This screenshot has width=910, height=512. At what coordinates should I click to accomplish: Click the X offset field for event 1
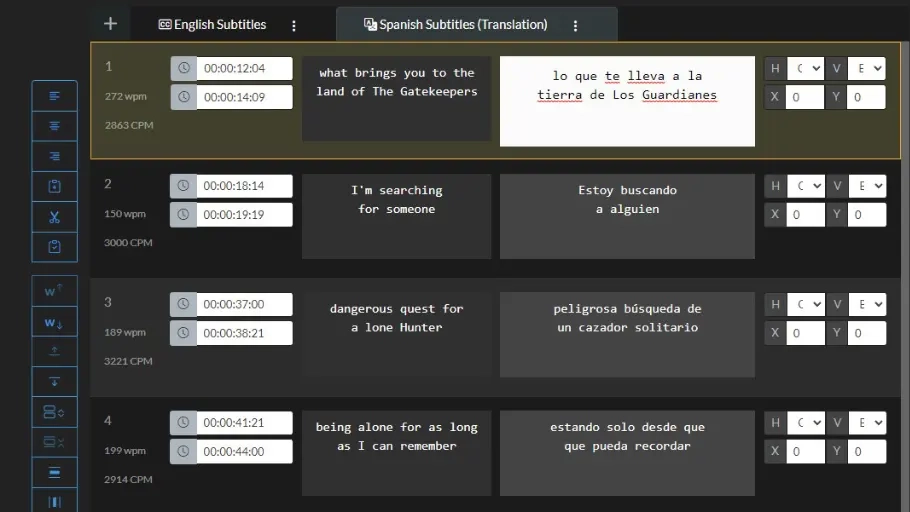pos(805,97)
